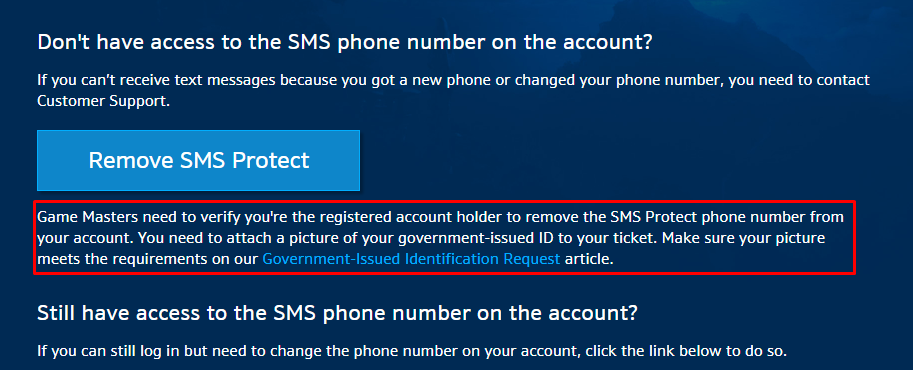Click "meets the requirements on our" text
This screenshot has width=913, height=370.
[148, 259]
